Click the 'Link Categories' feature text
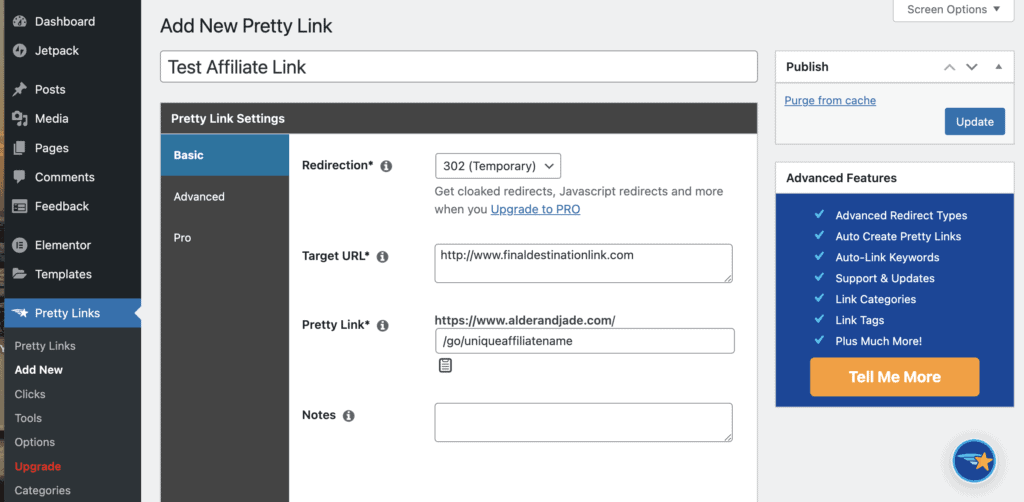Screen dimensions: 1024x502 pyautogui.click(x=876, y=299)
